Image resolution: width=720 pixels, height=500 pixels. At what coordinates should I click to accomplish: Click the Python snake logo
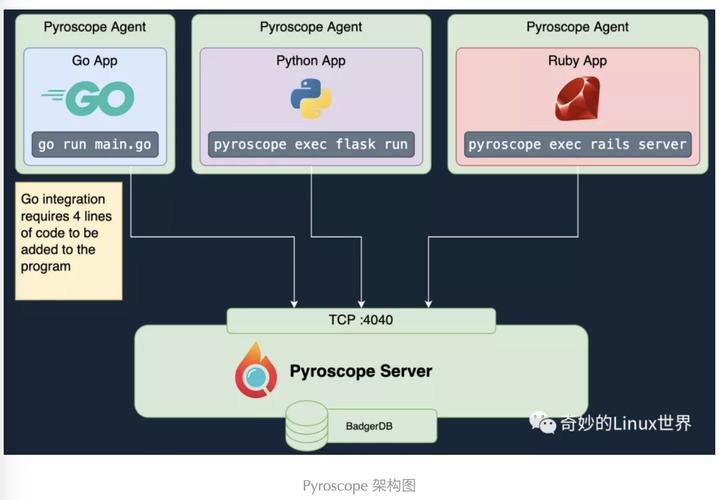click(311, 98)
